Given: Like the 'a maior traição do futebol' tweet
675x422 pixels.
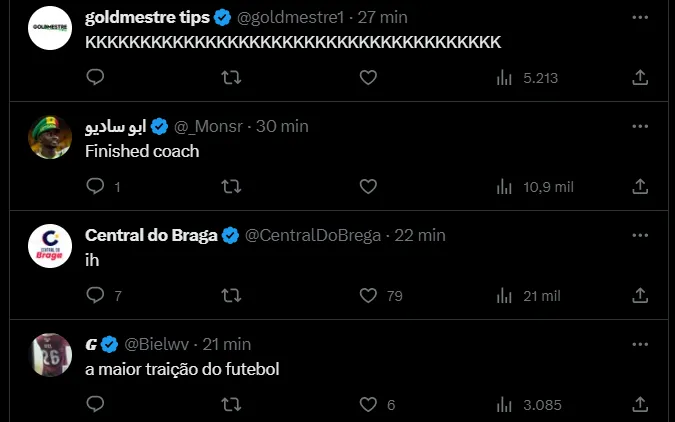Looking at the screenshot, I should (368, 404).
